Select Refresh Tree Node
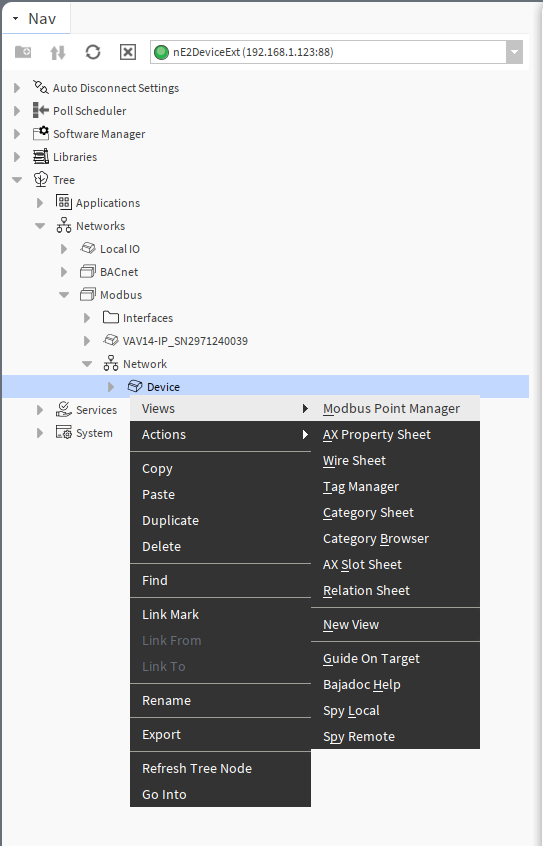This screenshot has width=543, height=846. [220, 768]
